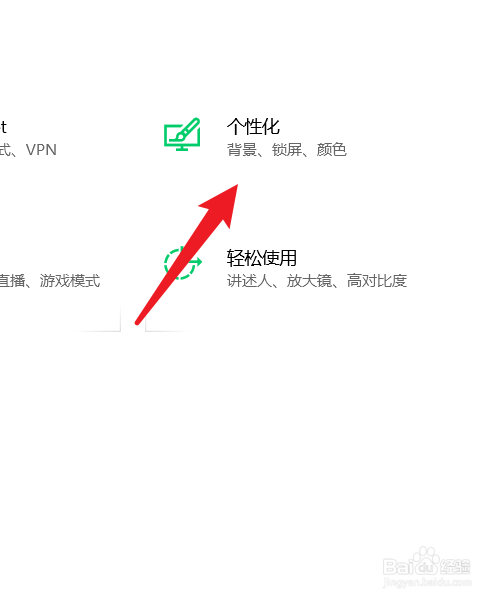The image size is (500, 600).
Task: Select the 个性化 settings title
Action: [x=253, y=127]
